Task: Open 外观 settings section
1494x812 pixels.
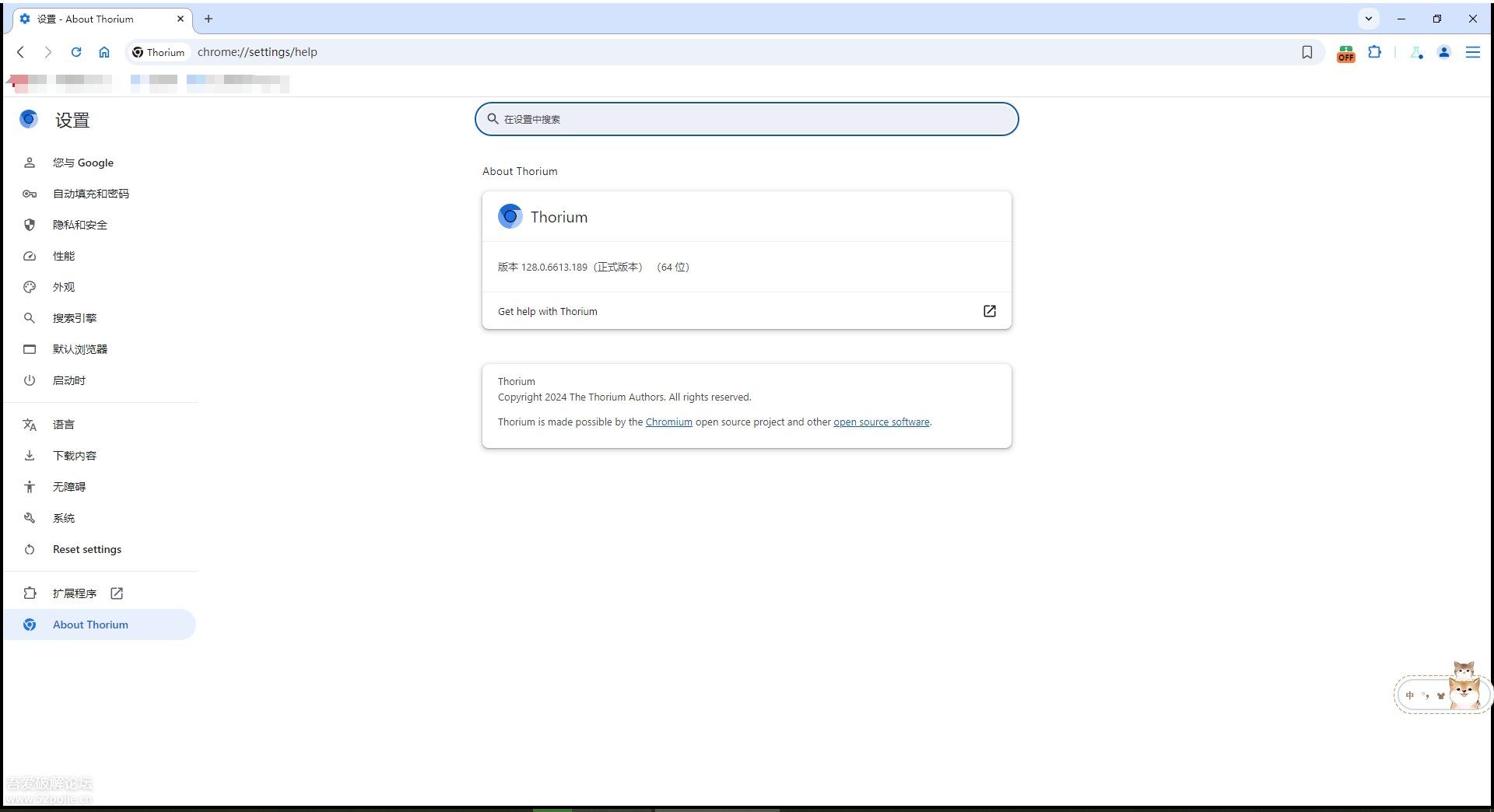Action: pos(100,287)
